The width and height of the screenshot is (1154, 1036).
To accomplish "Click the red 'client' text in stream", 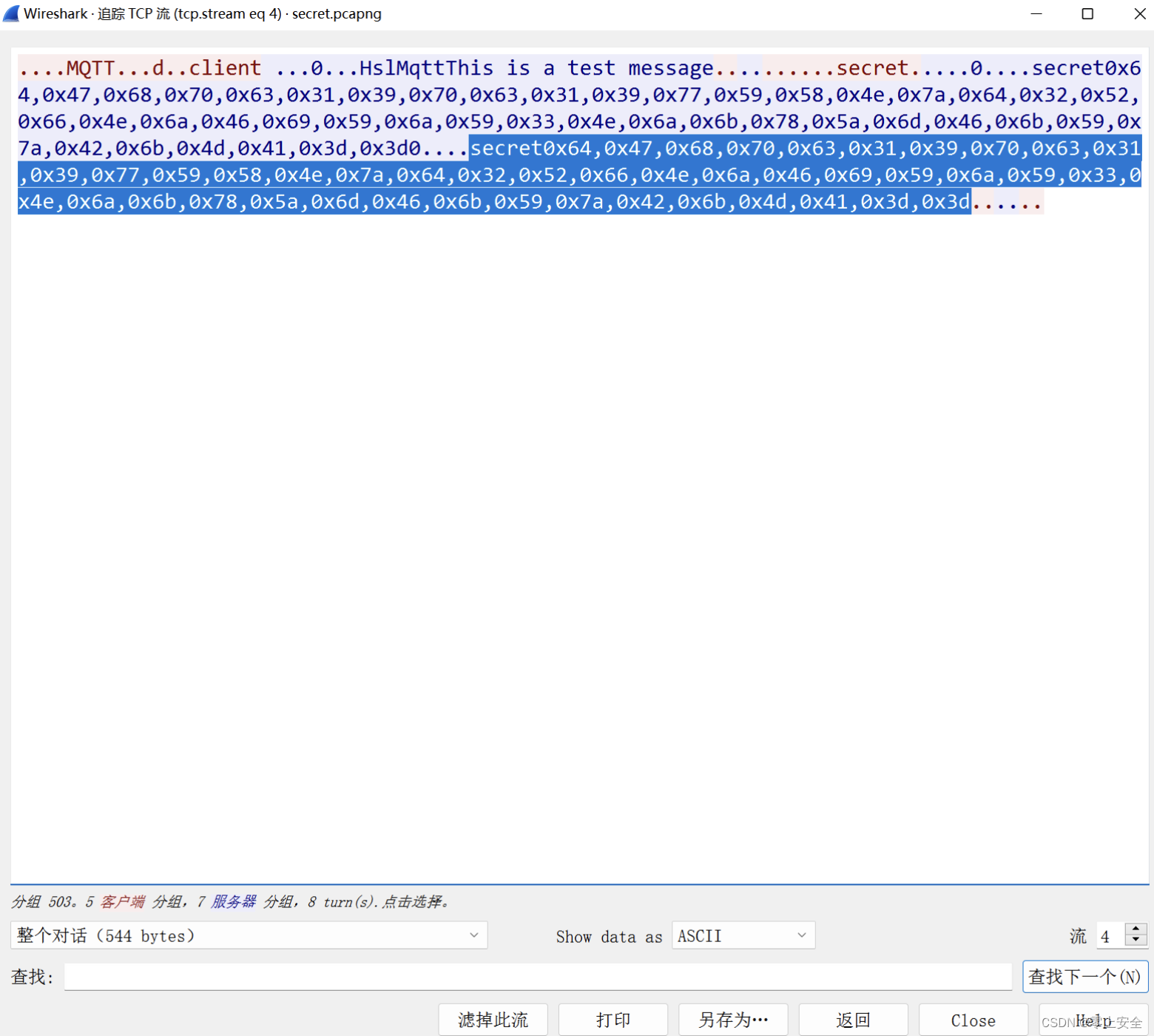I will tap(225, 68).
